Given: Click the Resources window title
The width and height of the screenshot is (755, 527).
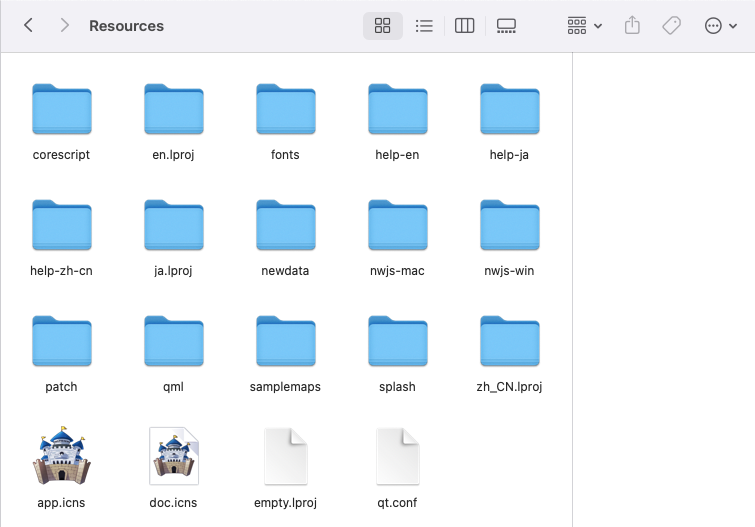Looking at the screenshot, I should pyautogui.click(x=127, y=26).
